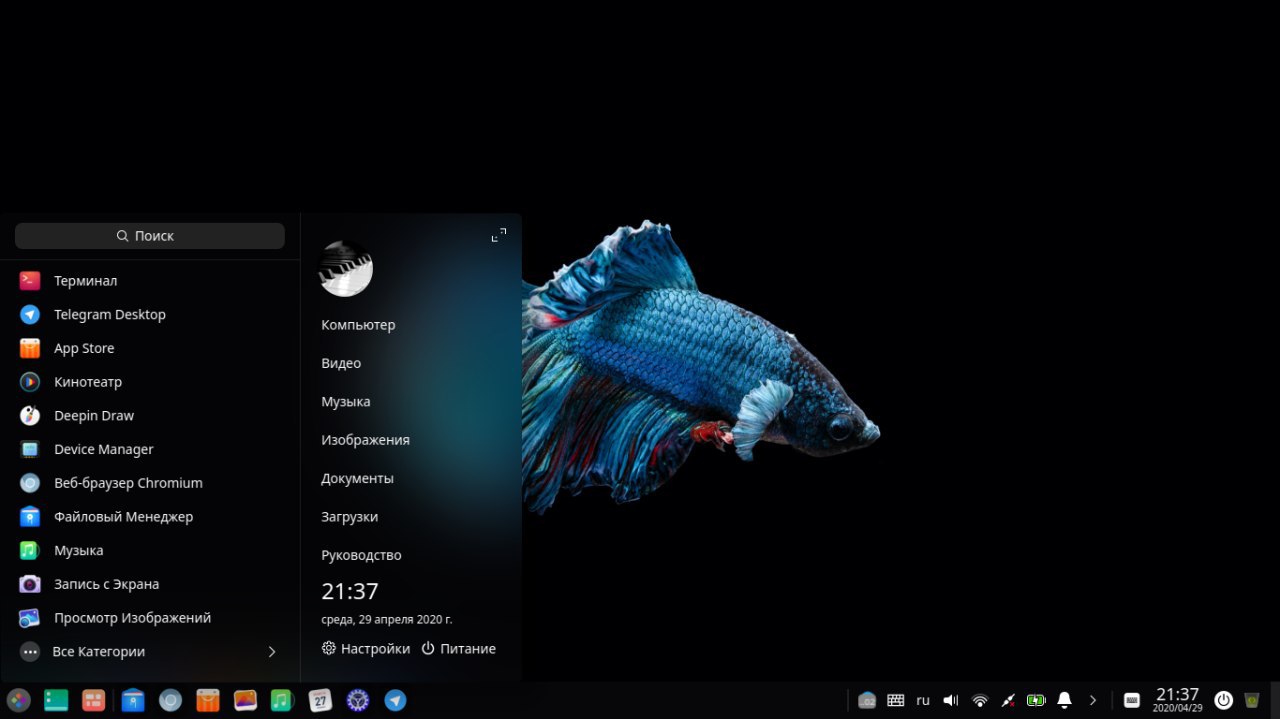
Task: Launch the green music dock icon
Action: (282, 700)
